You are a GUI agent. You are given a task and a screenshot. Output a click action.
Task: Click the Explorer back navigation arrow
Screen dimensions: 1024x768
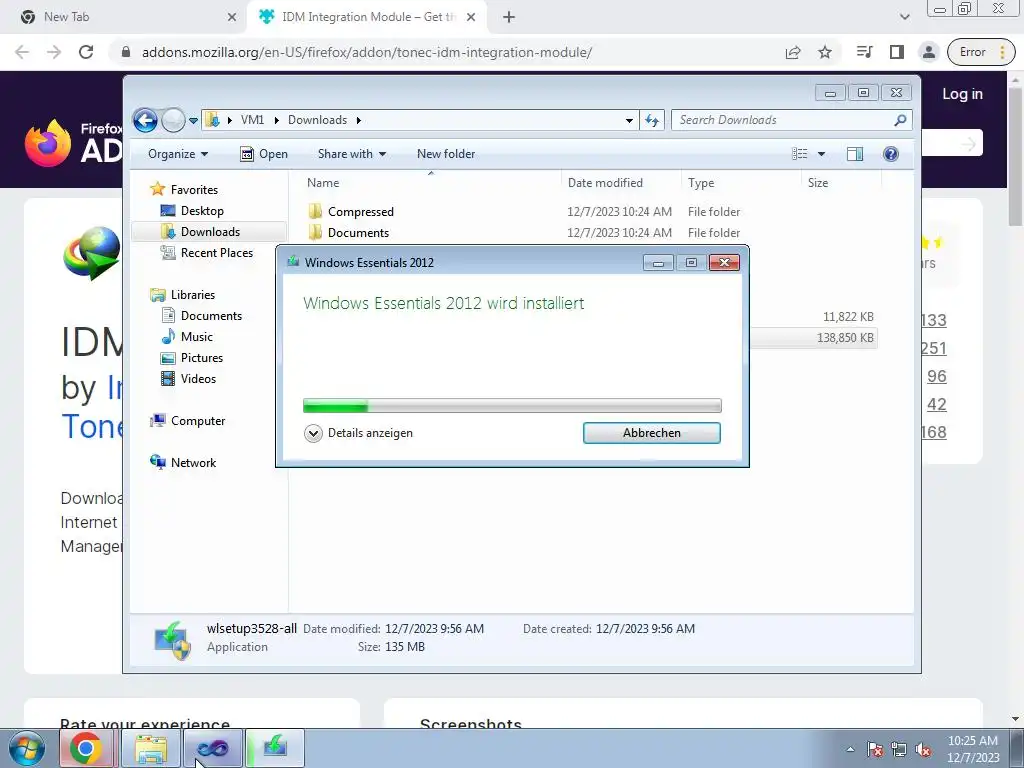click(x=145, y=120)
